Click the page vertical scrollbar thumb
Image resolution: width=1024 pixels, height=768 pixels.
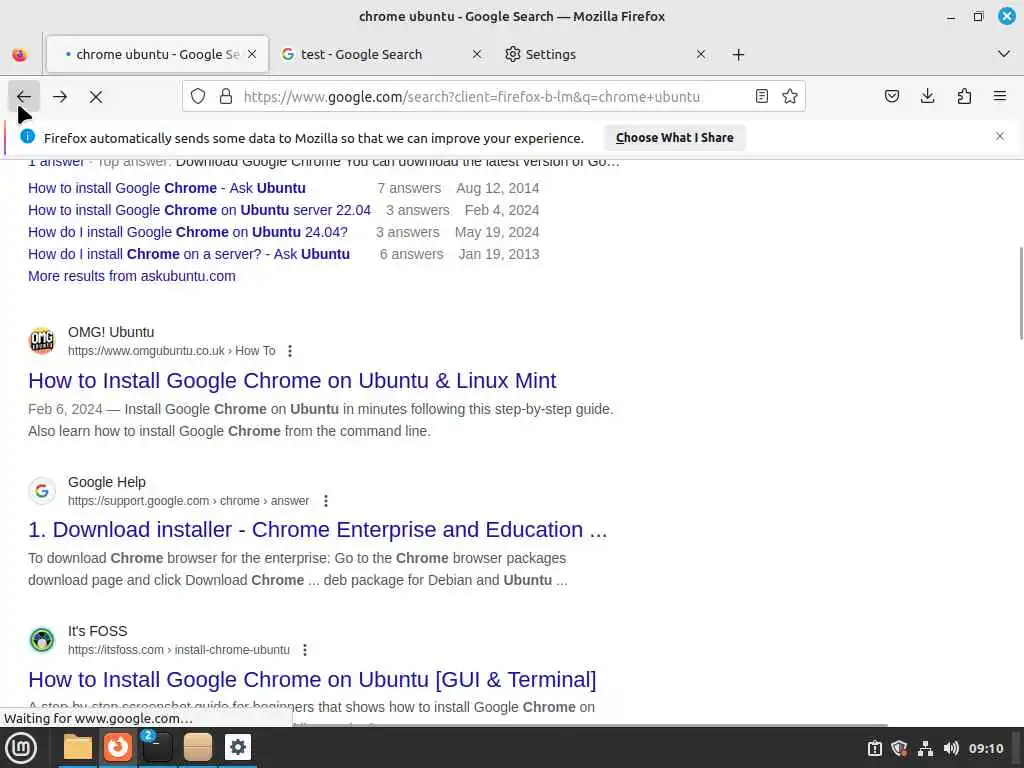tap(1021, 293)
